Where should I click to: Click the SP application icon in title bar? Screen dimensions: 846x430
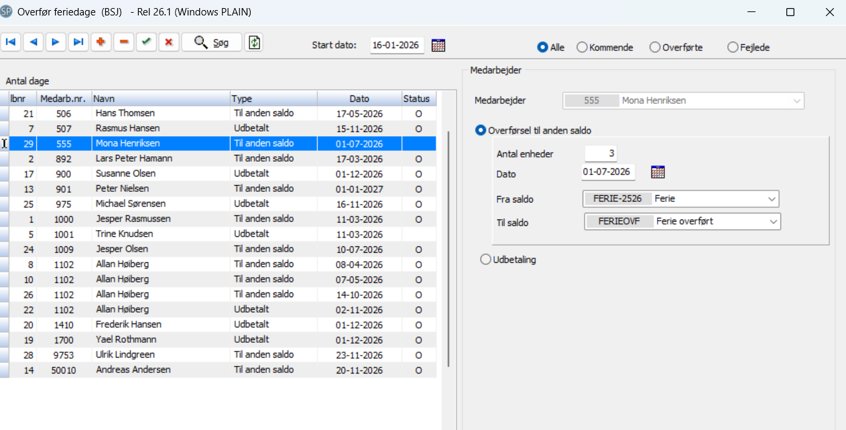pos(6,12)
